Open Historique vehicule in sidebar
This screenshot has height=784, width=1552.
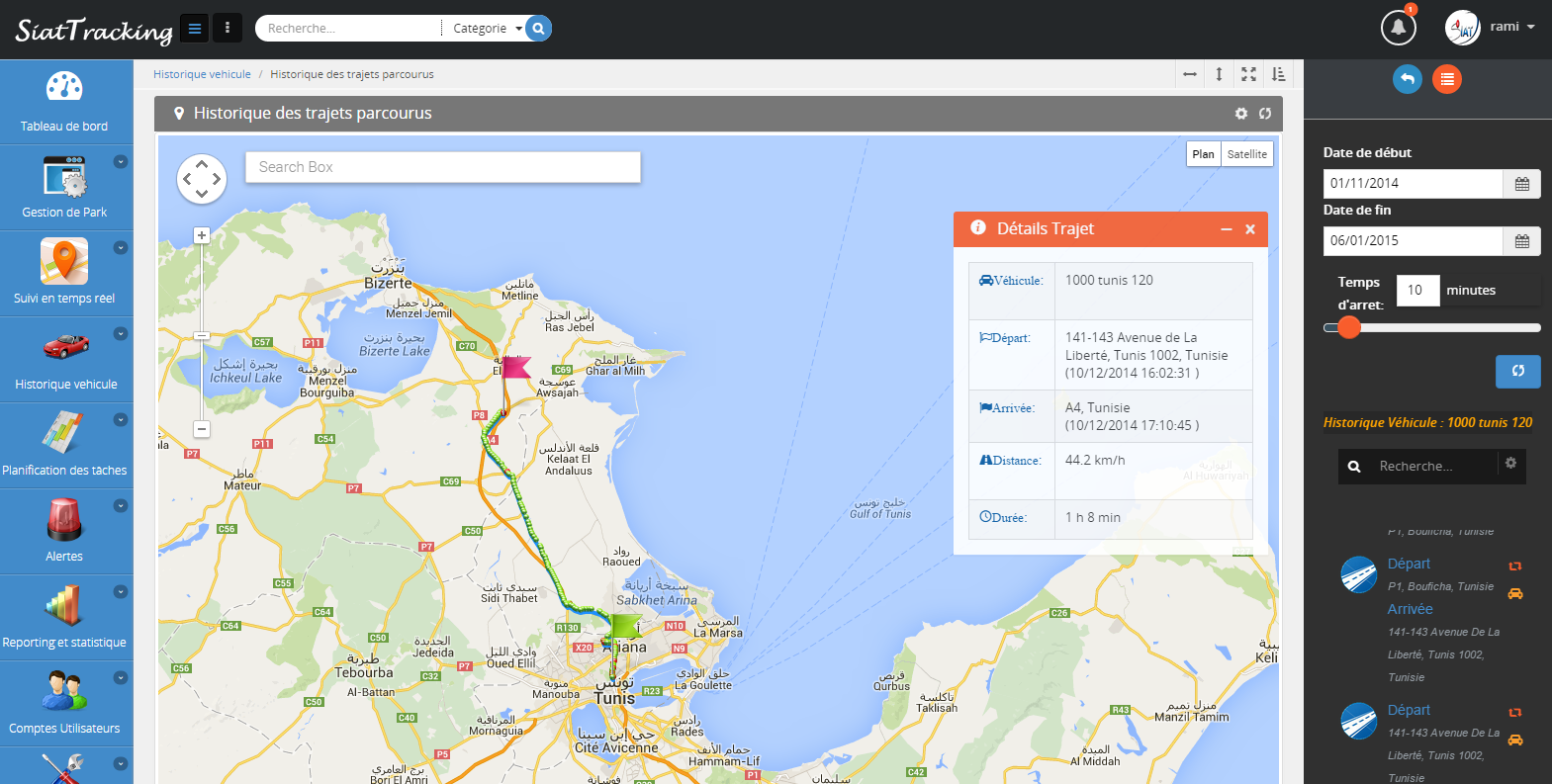coord(64,360)
